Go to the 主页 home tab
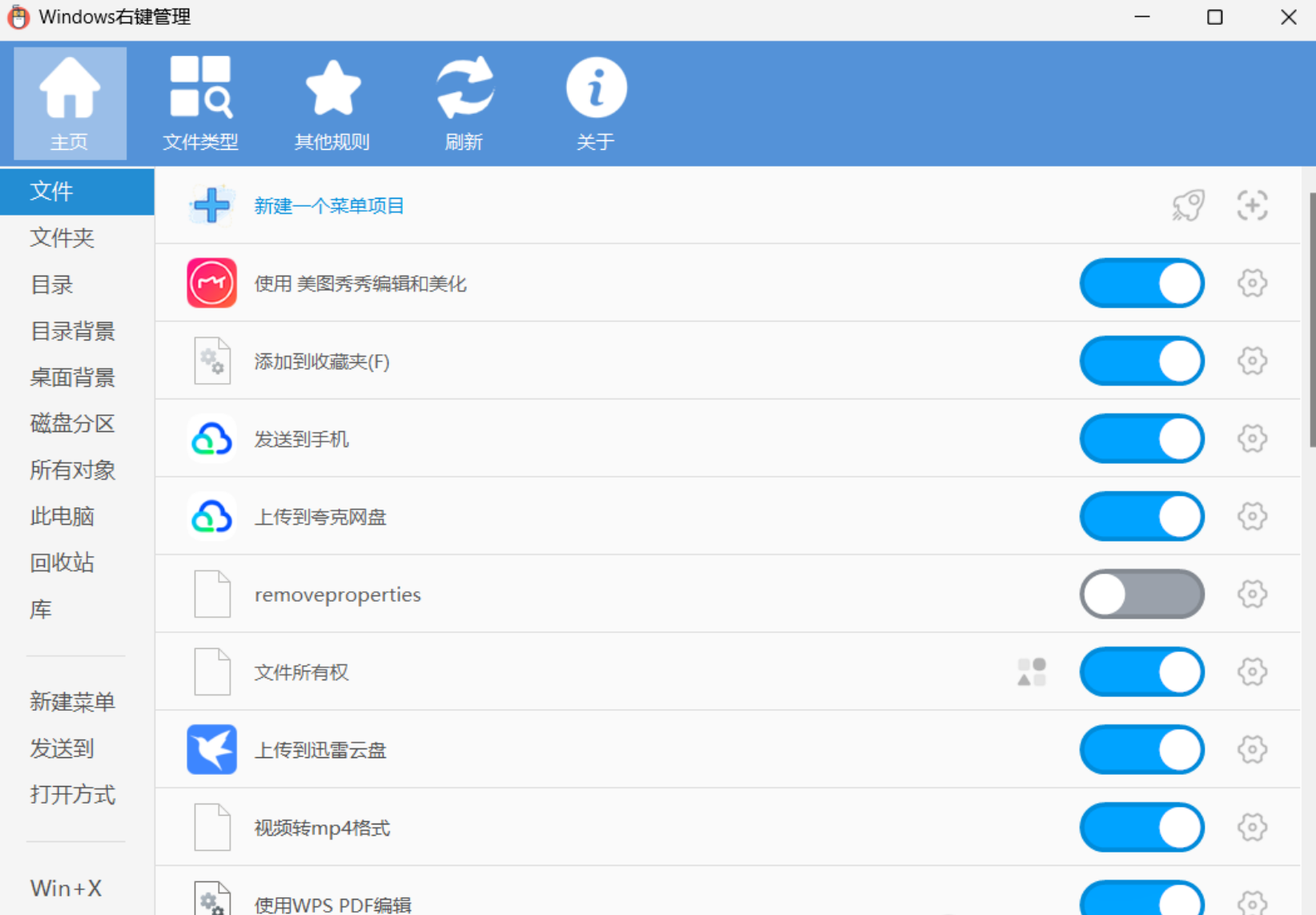The height and width of the screenshot is (915, 1316). click(70, 103)
